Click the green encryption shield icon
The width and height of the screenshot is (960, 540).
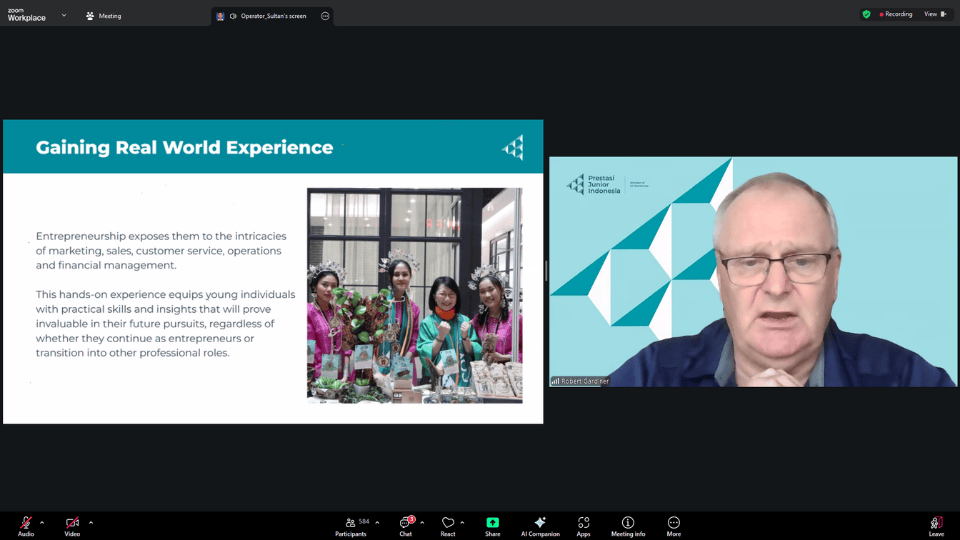pyautogui.click(x=866, y=14)
